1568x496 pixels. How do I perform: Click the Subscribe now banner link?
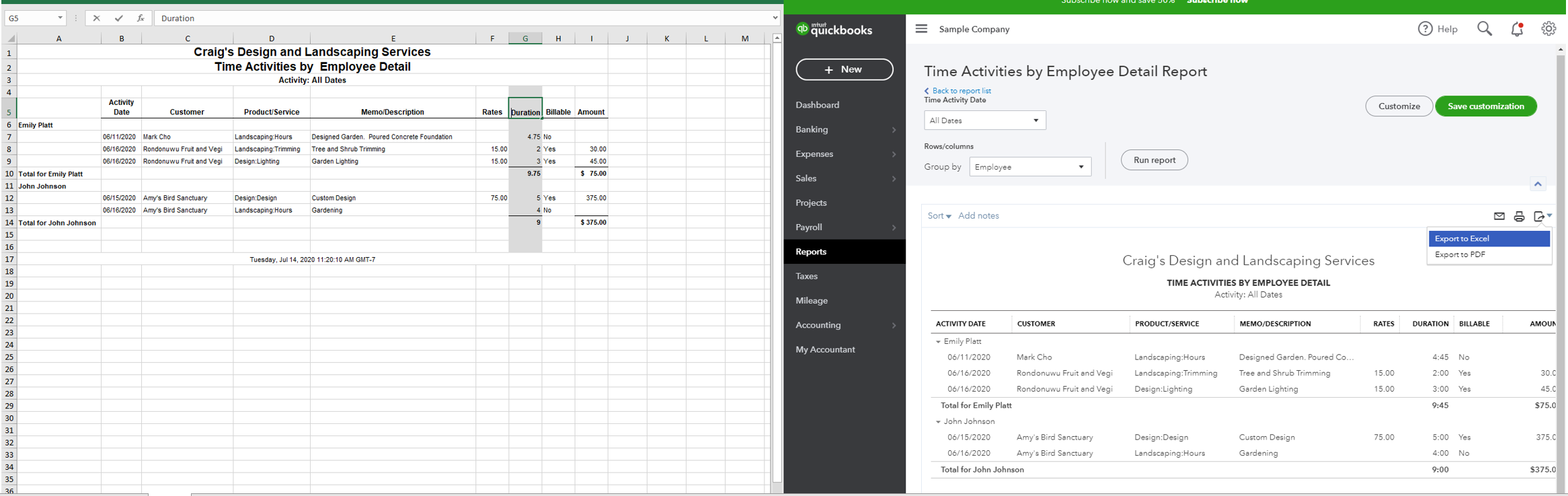tap(1217, 2)
